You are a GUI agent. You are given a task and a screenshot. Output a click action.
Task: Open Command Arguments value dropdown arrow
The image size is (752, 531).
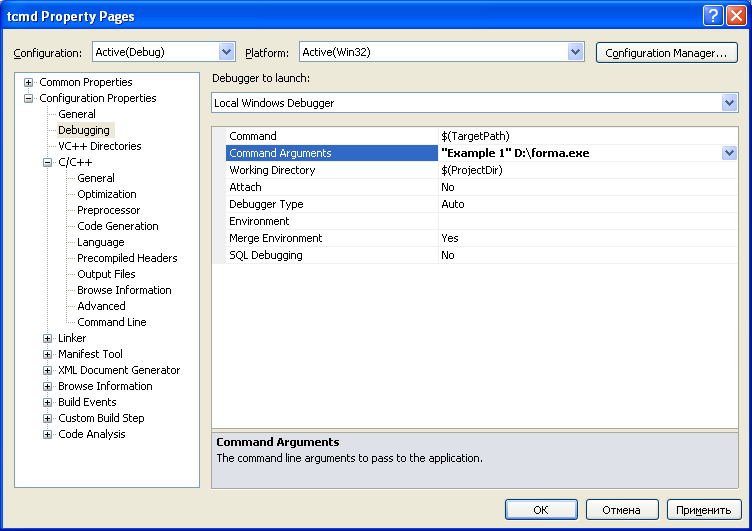(729, 153)
